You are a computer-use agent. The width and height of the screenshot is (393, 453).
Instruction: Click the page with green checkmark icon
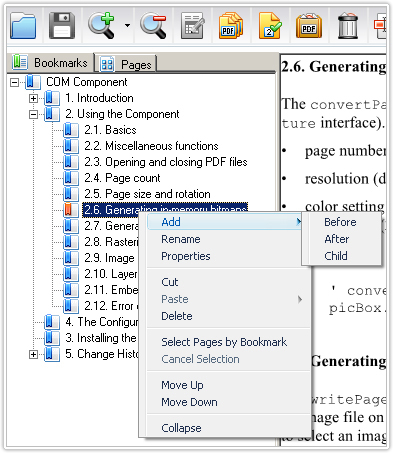tap(270, 25)
